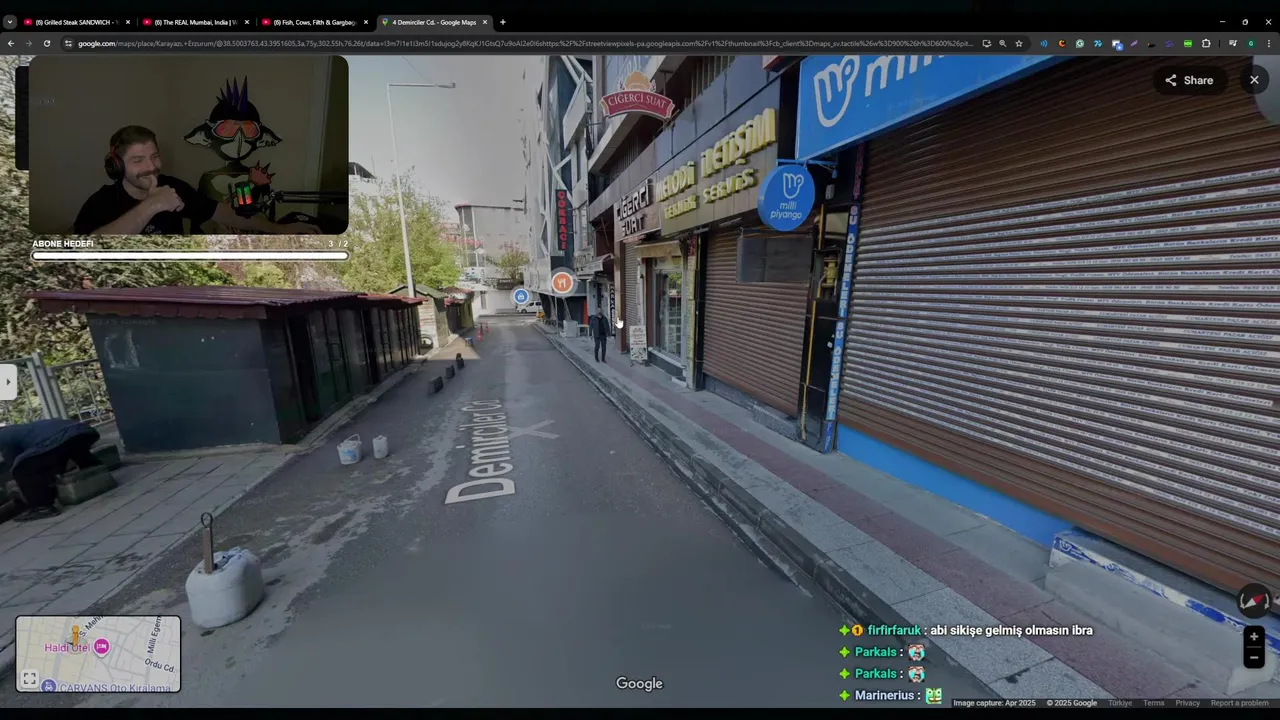1280x720 pixels.
Task: Click the Street View compass control
Action: (x=1254, y=601)
